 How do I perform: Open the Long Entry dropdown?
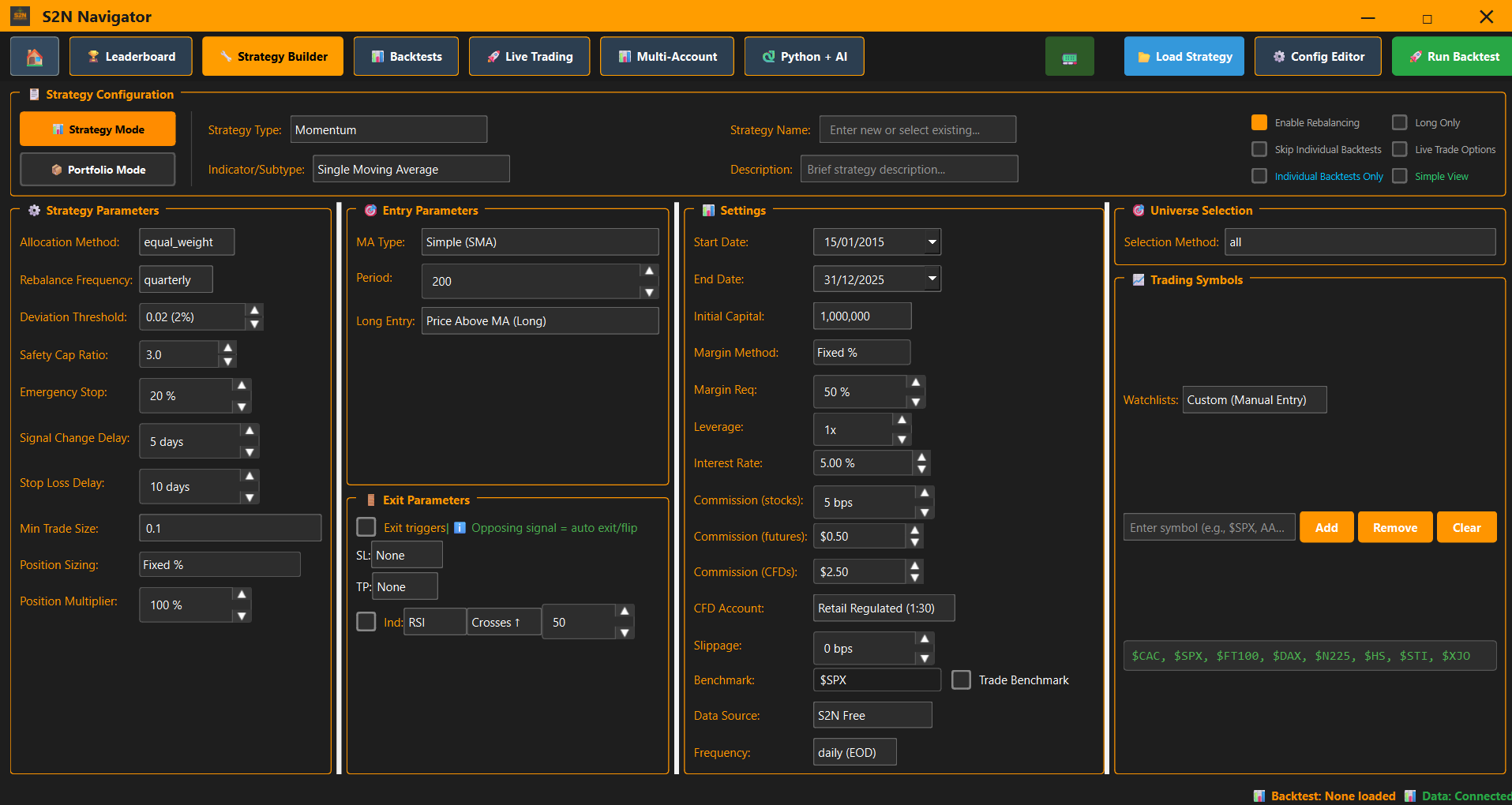coord(540,320)
